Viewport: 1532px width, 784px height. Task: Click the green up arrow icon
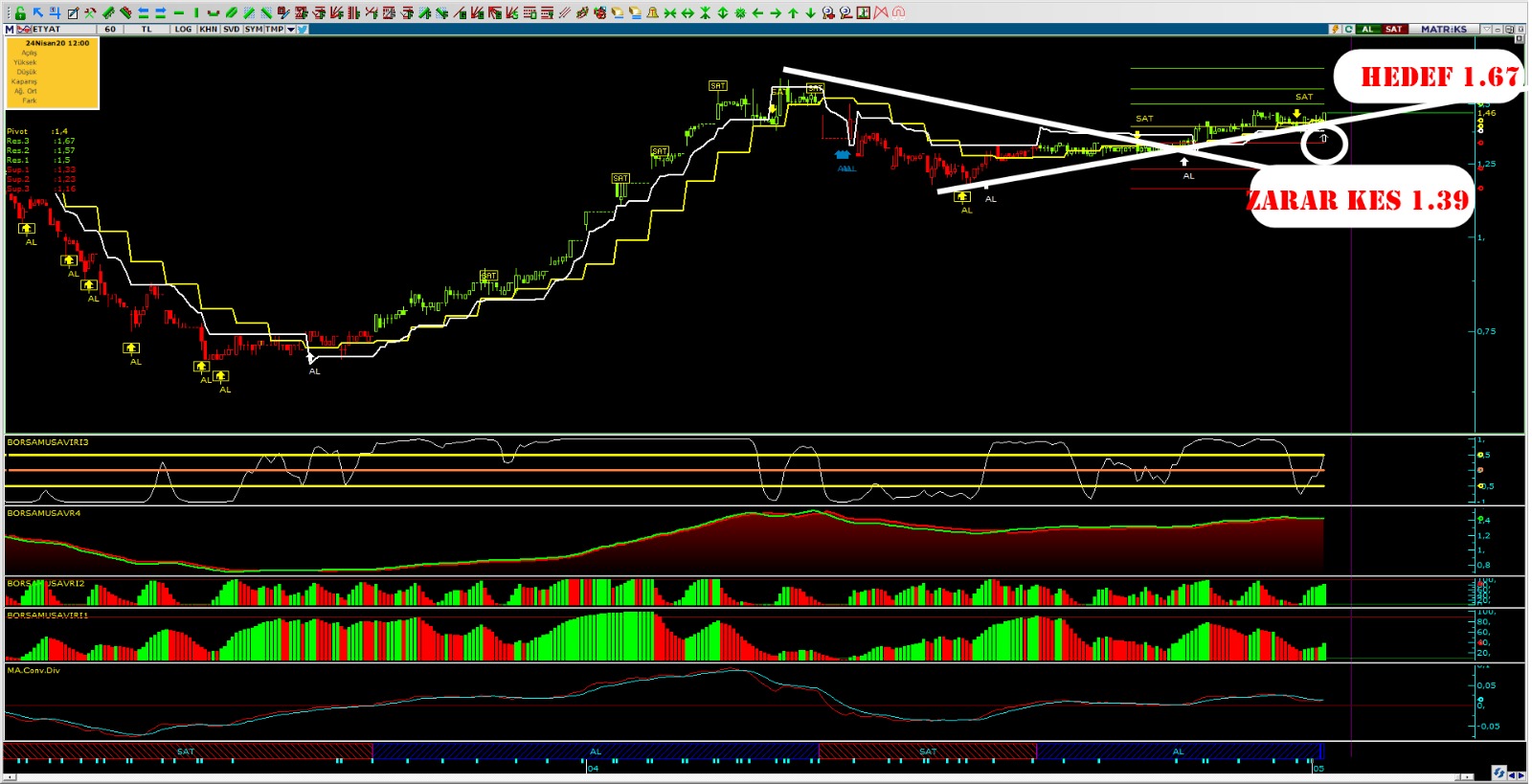(793, 12)
